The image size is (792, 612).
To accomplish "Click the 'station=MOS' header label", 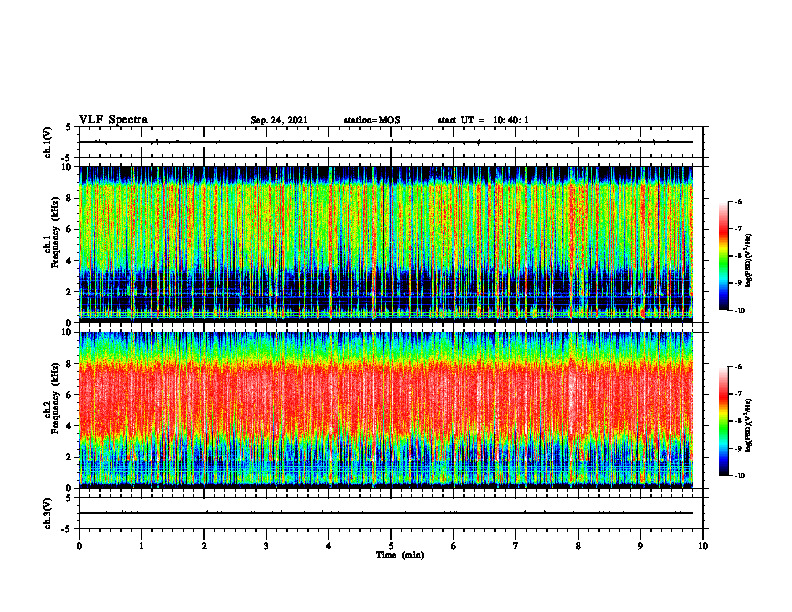I will [372, 120].
